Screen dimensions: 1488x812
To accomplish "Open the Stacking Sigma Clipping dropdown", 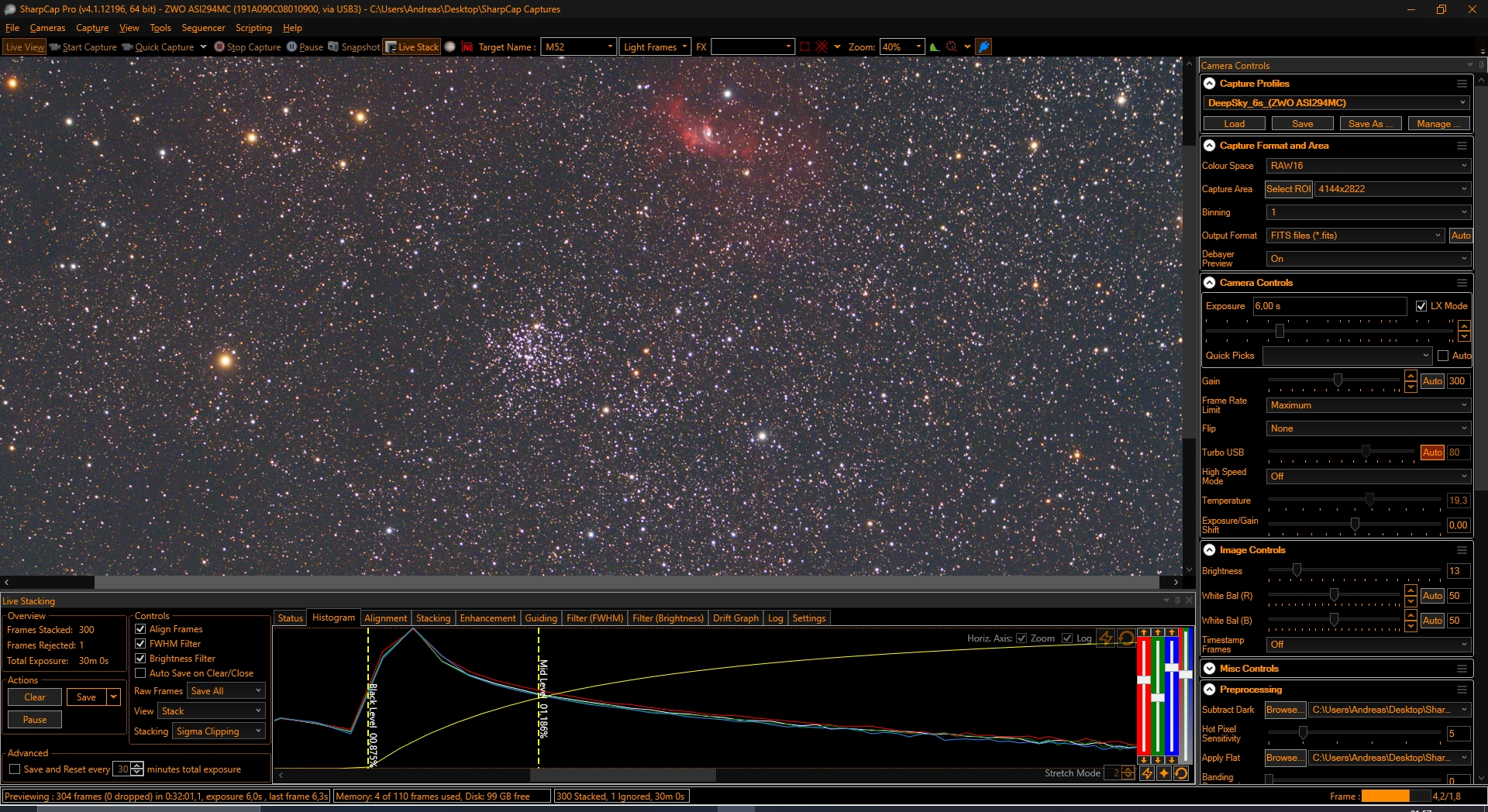I will point(219,731).
